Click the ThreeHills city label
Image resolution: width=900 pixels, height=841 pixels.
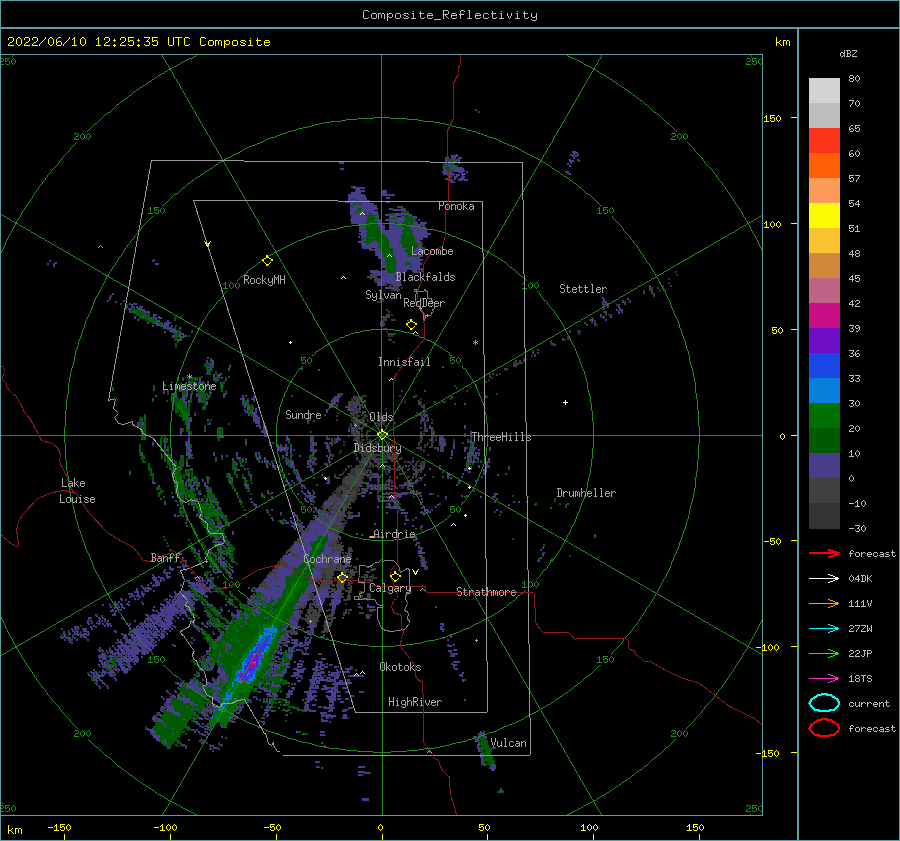501,437
